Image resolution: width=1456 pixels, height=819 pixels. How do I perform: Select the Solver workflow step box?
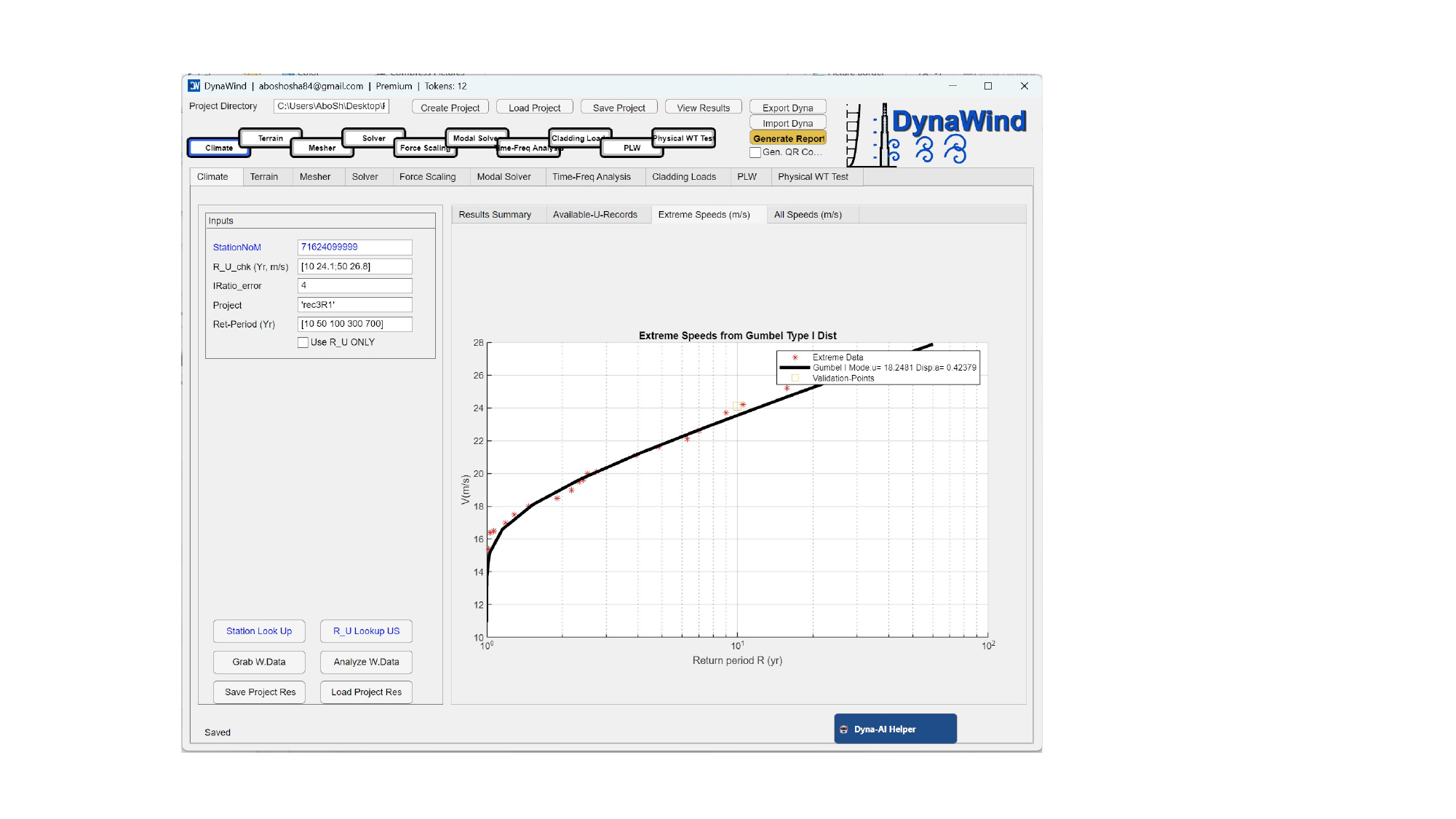click(x=374, y=138)
